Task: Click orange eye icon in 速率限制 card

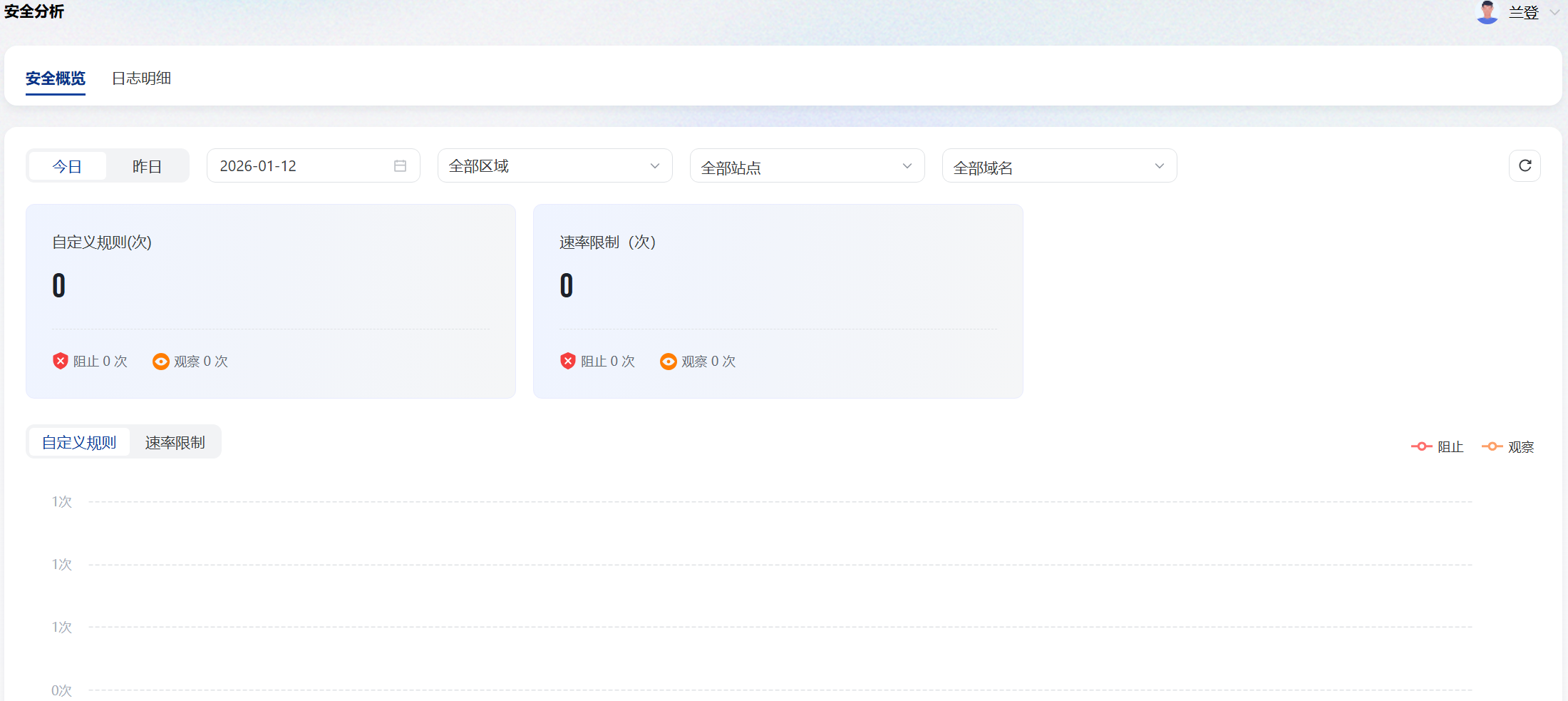Action: coord(669,362)
